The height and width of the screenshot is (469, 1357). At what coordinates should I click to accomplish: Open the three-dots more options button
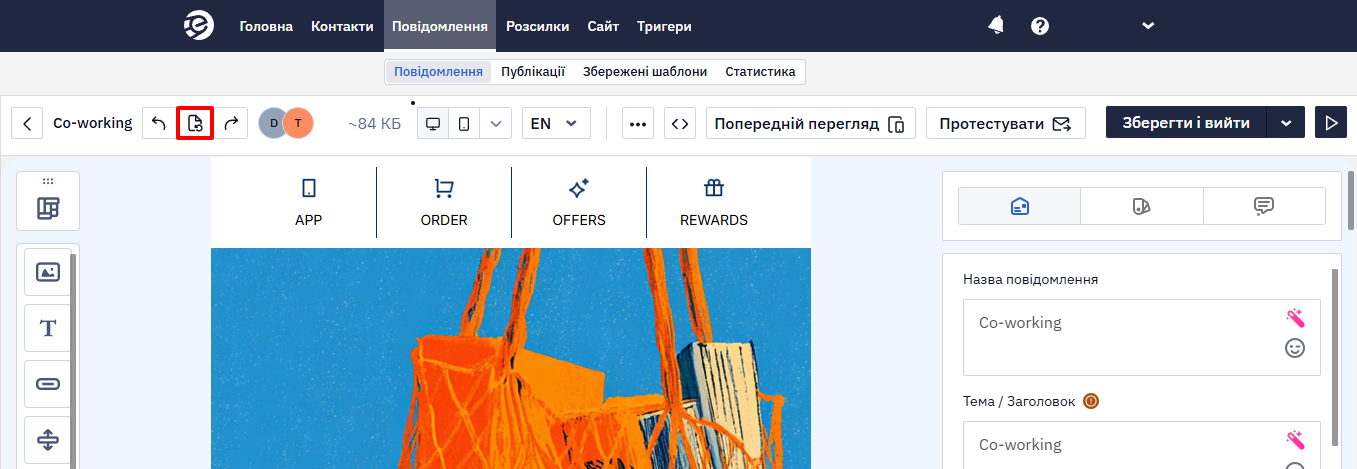(x=638, y=124)
